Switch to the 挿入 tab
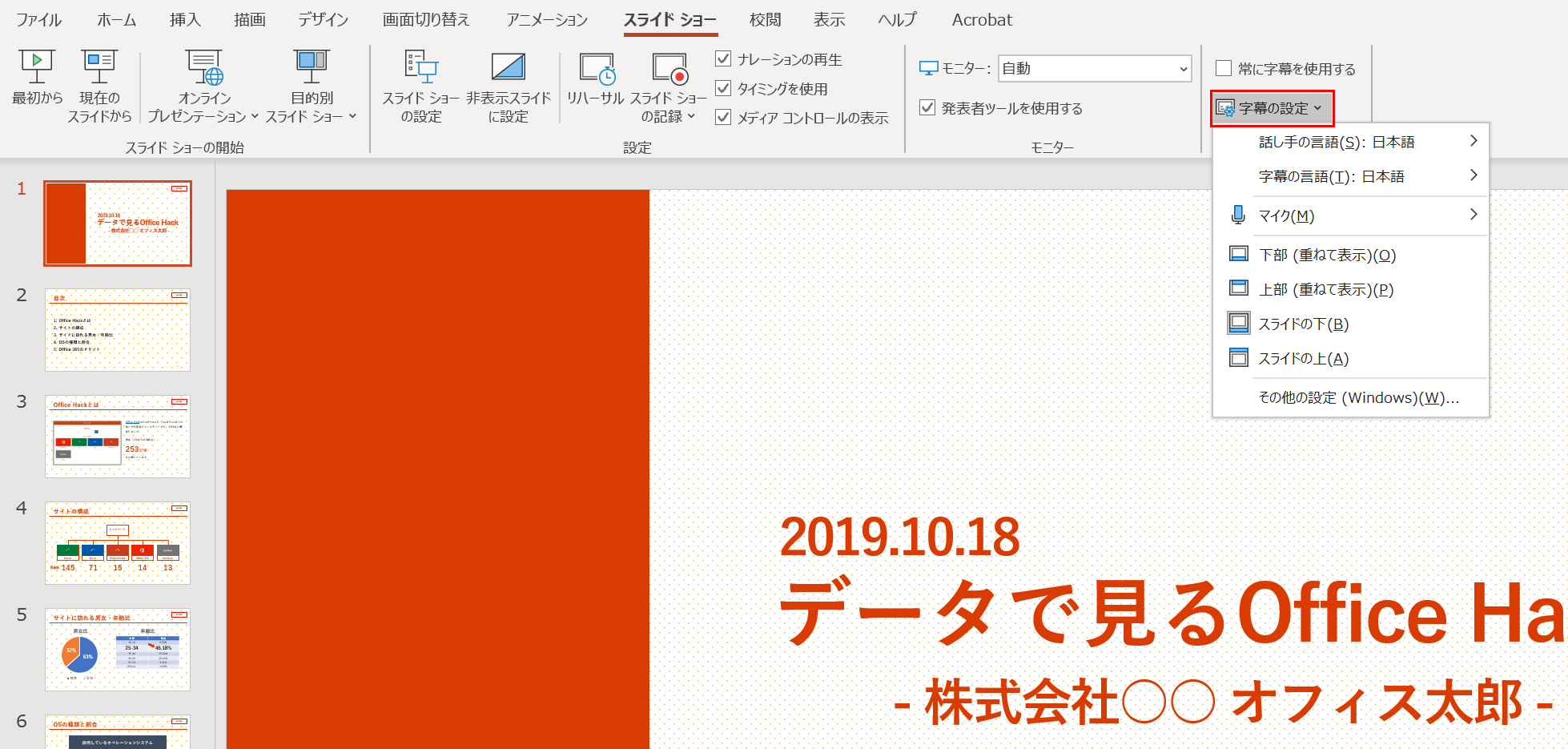This screenshot has height=749, width=1568. pos(185,20)
